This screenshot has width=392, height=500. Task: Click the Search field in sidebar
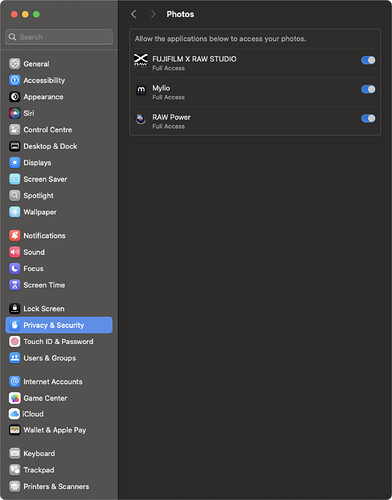(x=59, y=37)
